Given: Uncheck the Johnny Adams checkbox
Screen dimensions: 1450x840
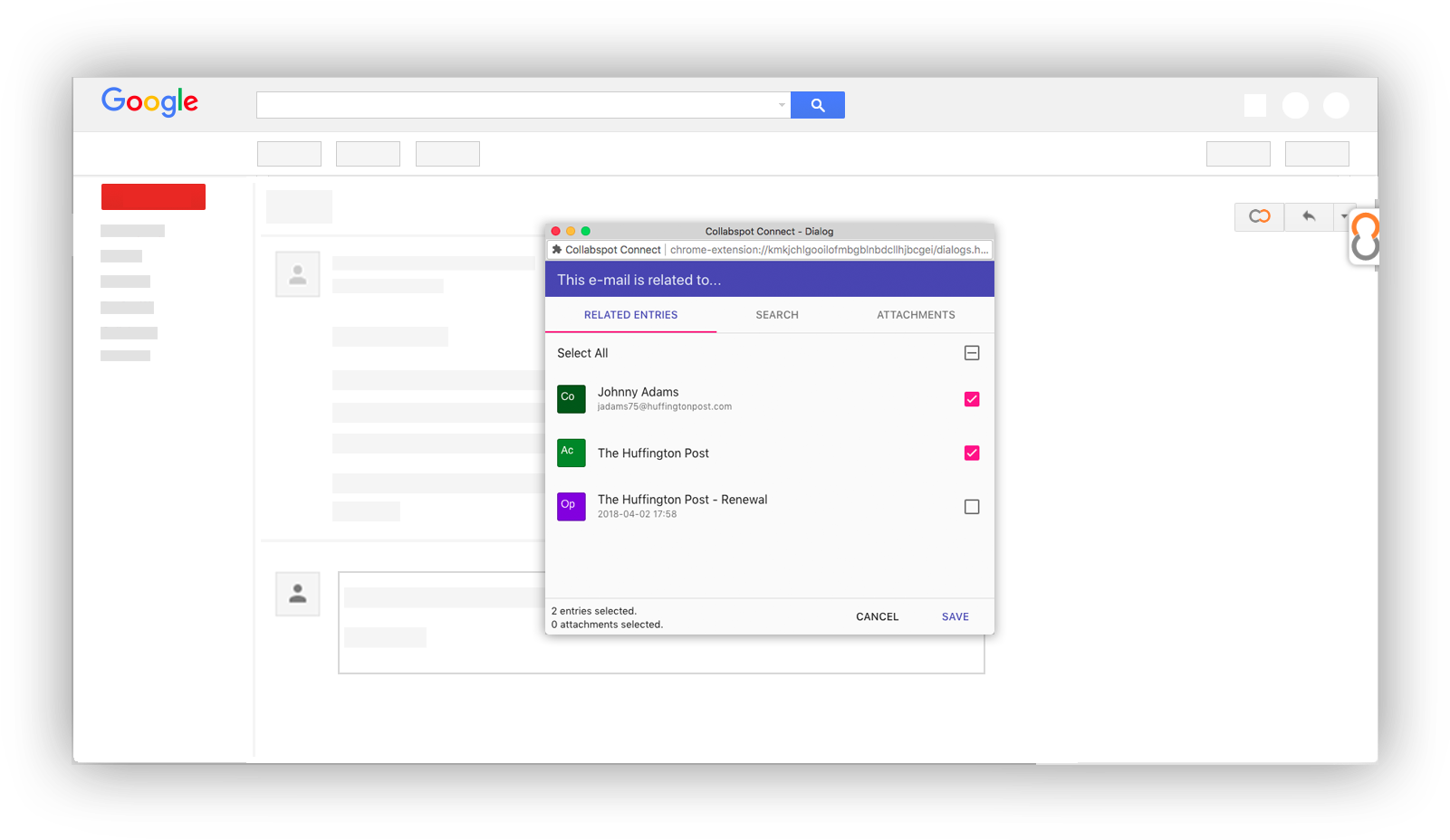Looking at the screenshot, I should 972,399.
